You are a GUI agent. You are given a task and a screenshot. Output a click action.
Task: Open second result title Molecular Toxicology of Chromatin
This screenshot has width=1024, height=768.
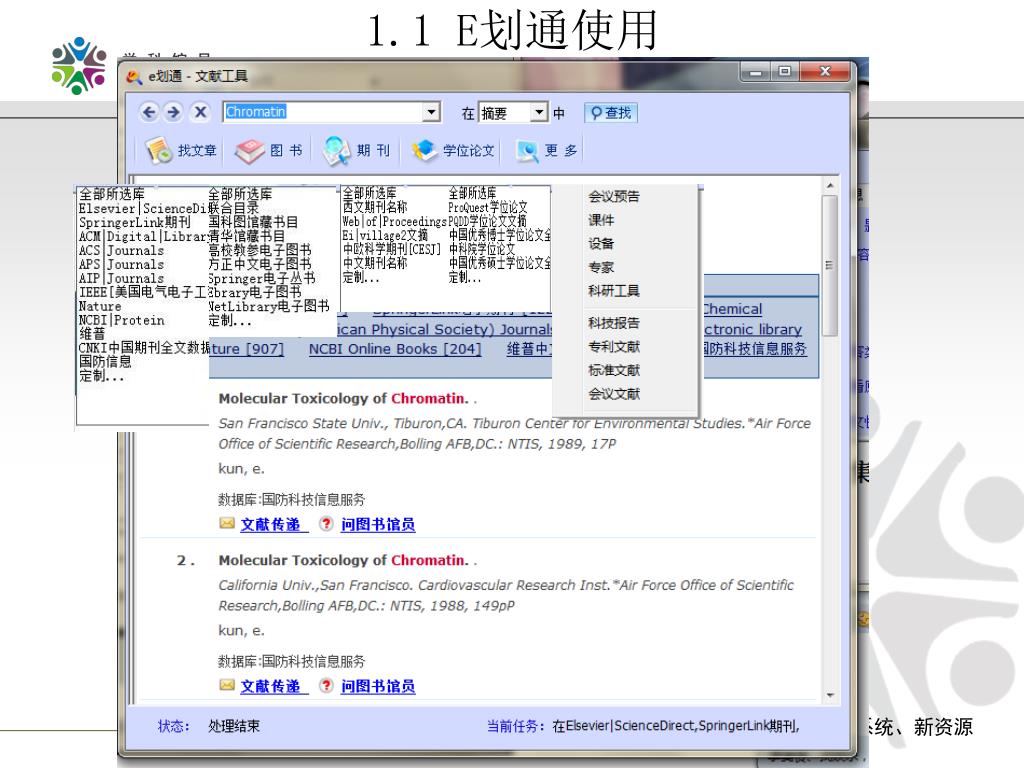click(344, 560)
